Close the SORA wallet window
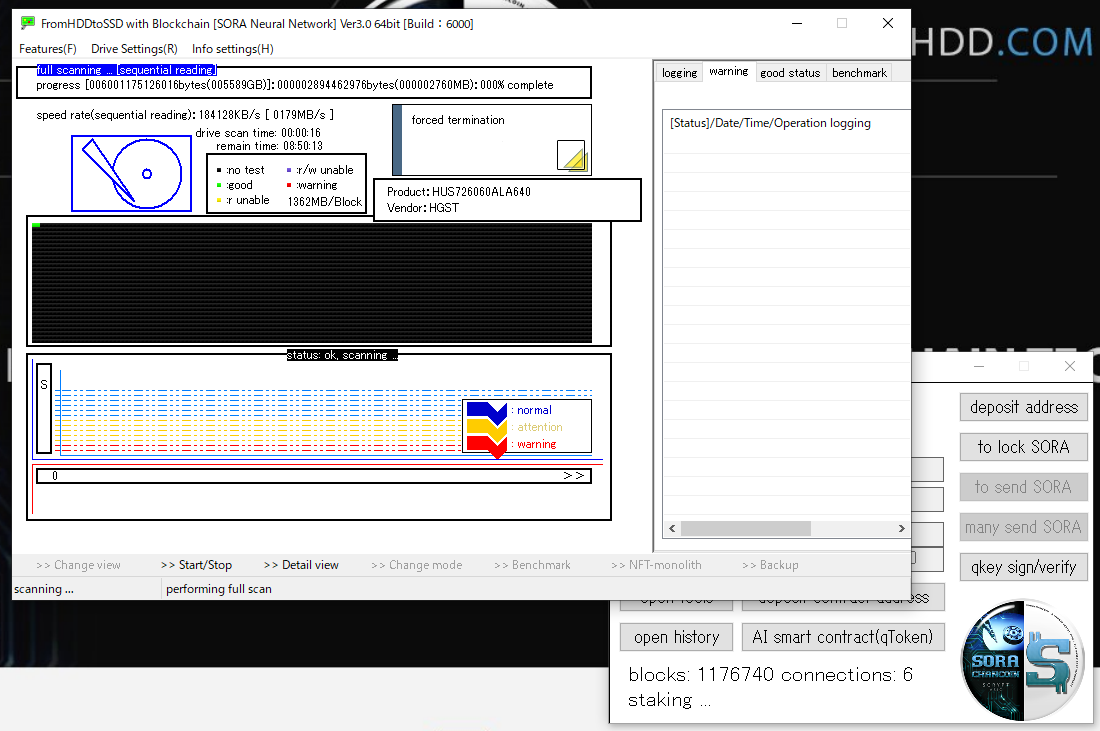Image resolution: width=1100 pixels, height=731 pixels. (1070, 366)
